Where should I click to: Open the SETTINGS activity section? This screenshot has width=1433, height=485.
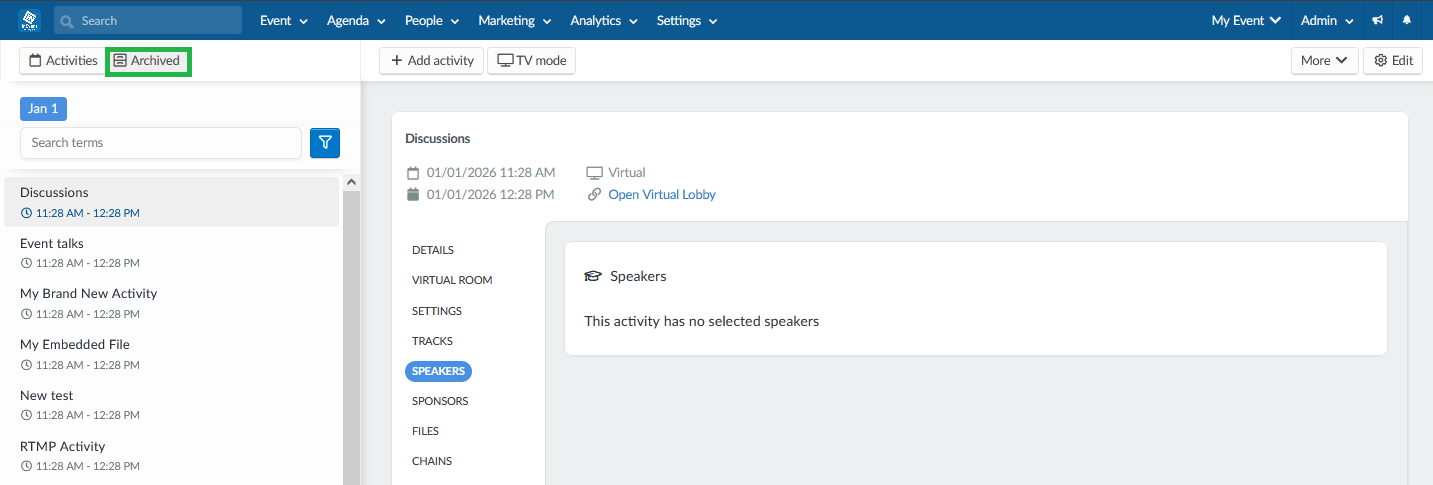tap(437, 311)
